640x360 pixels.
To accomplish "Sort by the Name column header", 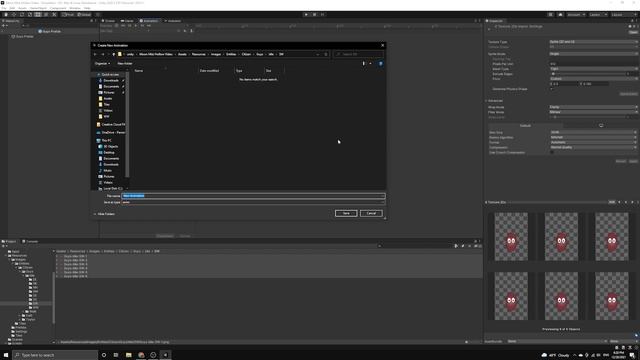I will 139,71.
